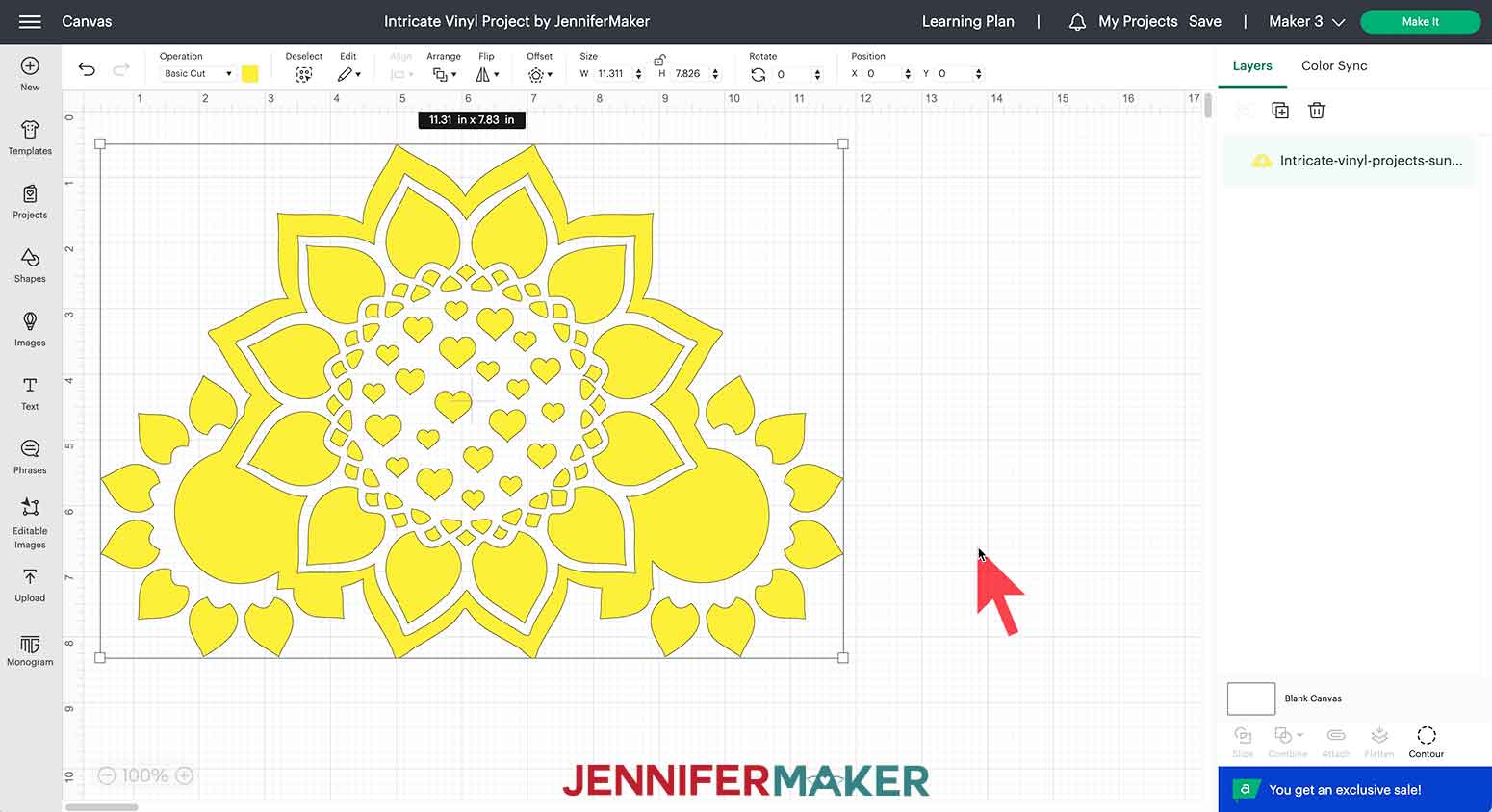Open the Images library
Image resolution: width=1492 pixels, height=812 pixels.
(30, 329)
